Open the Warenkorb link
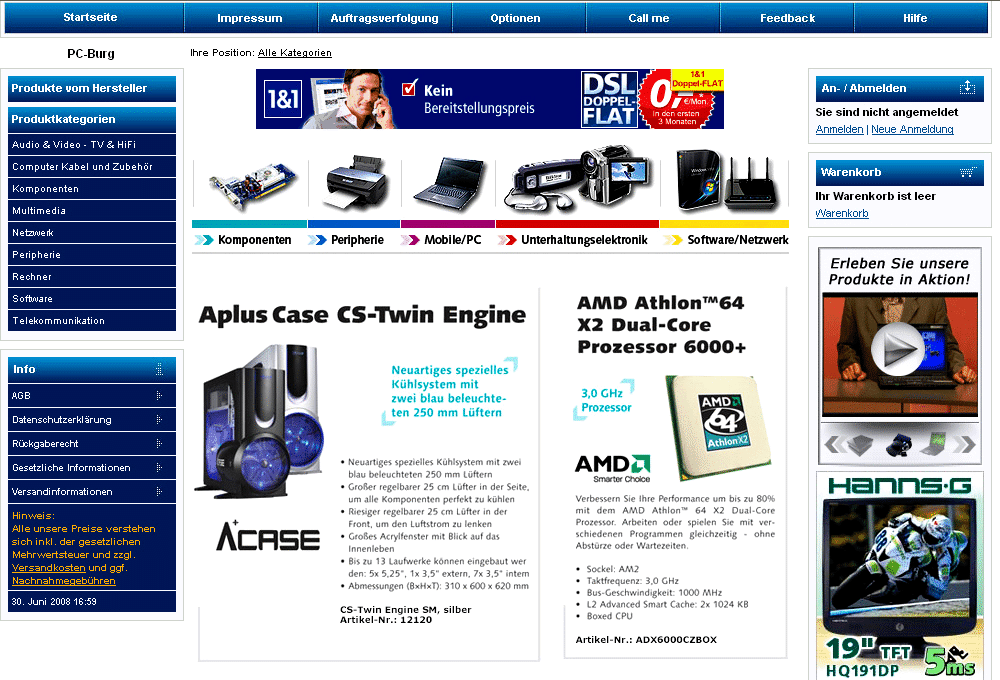Screen dimensions: 1000x680 click(x=842, y=214)
